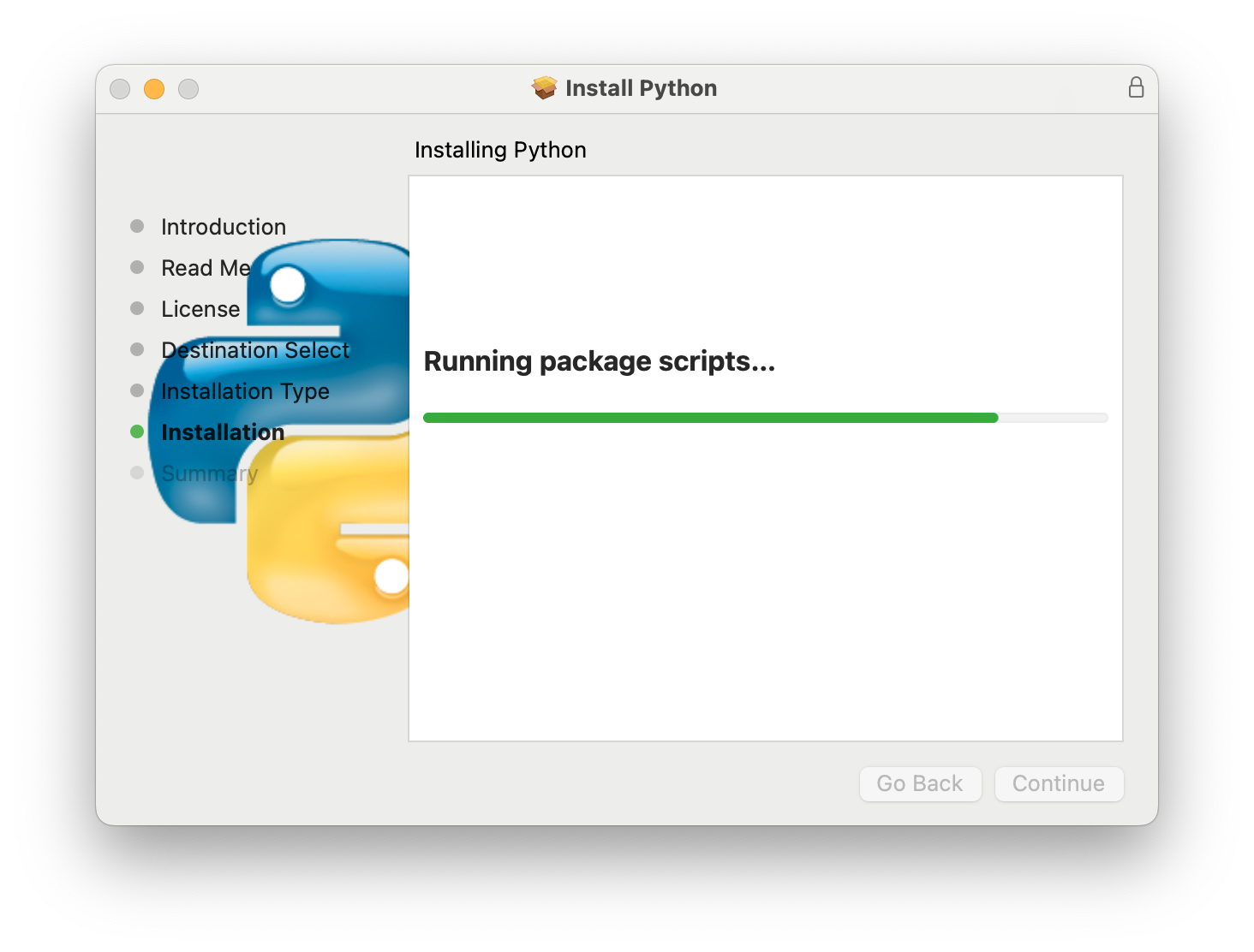Click the Running package scripts status text

coord(600,361)
